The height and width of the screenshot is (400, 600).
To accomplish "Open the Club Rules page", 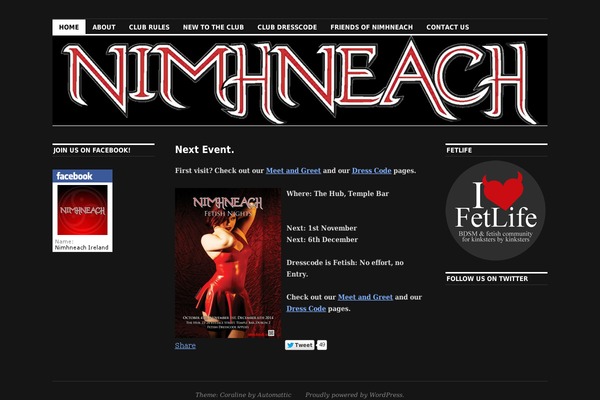I will pyautogui.click(x=149, y=27).
